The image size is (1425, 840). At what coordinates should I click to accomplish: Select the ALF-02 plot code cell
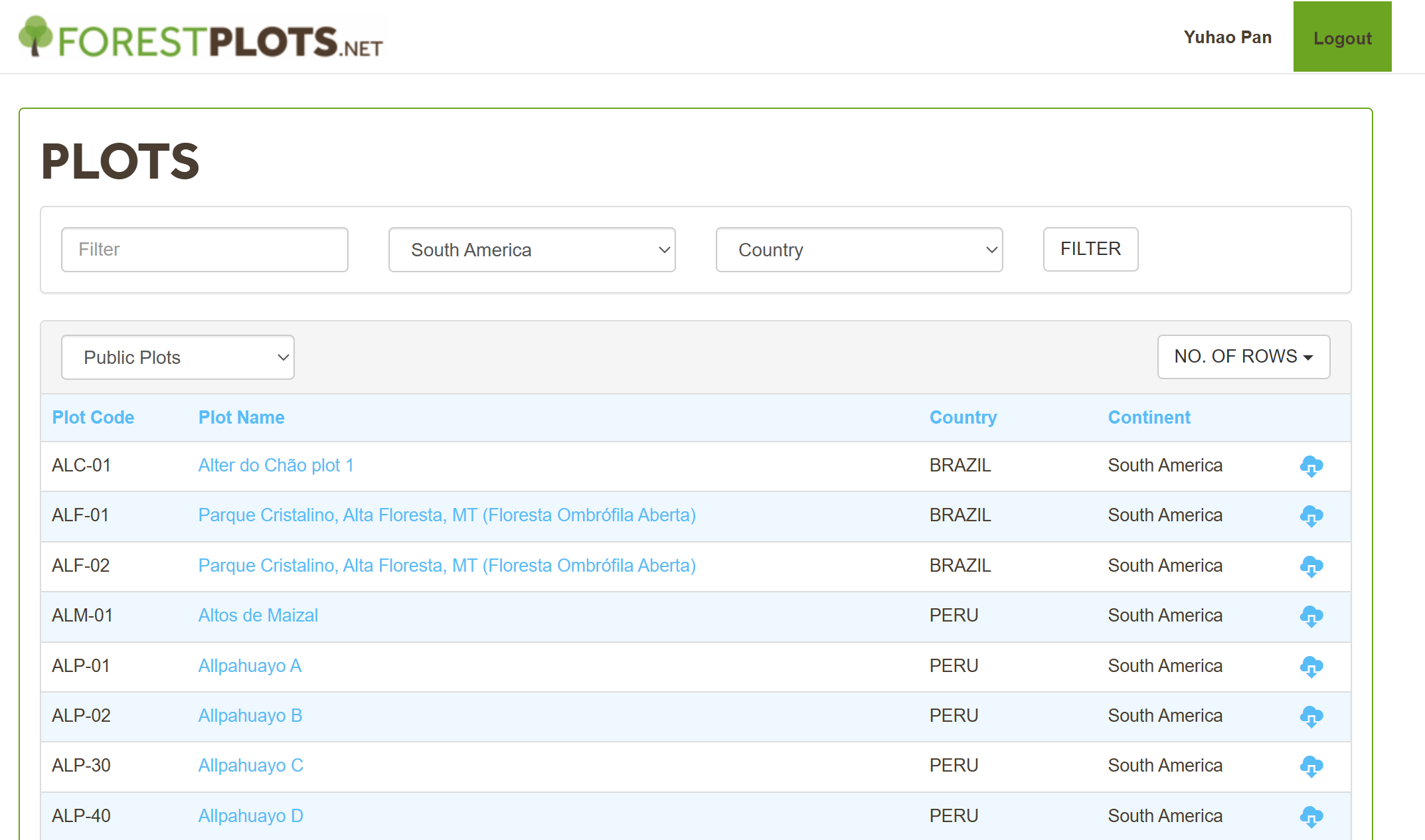pyautogui.click(x=80, y=565)
